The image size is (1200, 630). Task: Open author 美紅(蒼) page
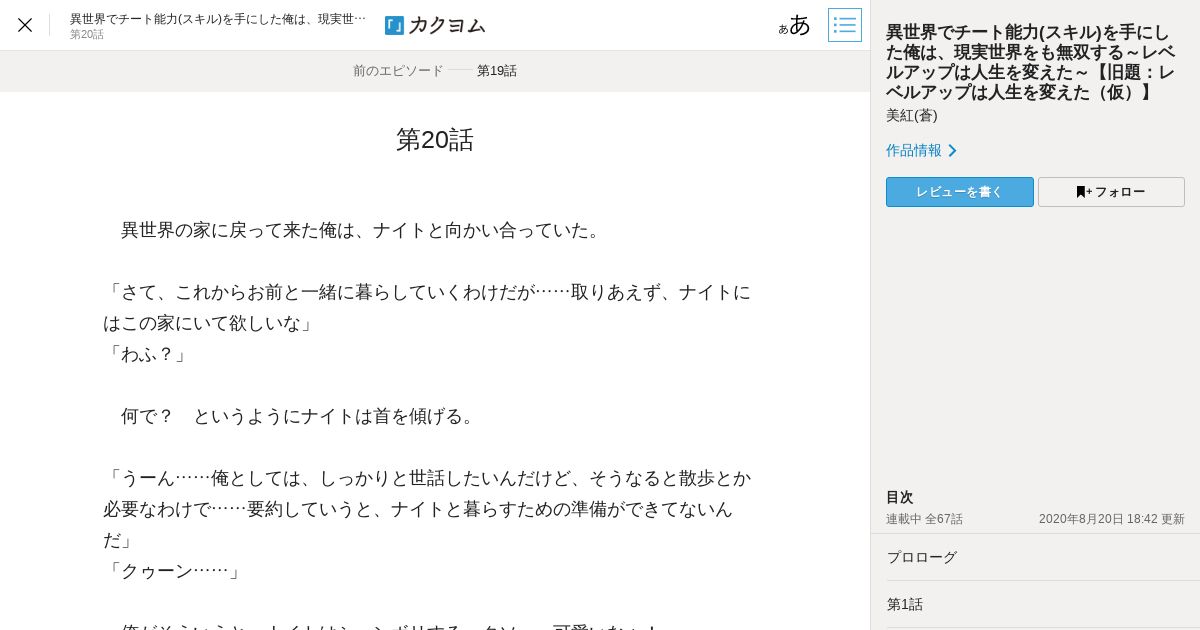912,115
